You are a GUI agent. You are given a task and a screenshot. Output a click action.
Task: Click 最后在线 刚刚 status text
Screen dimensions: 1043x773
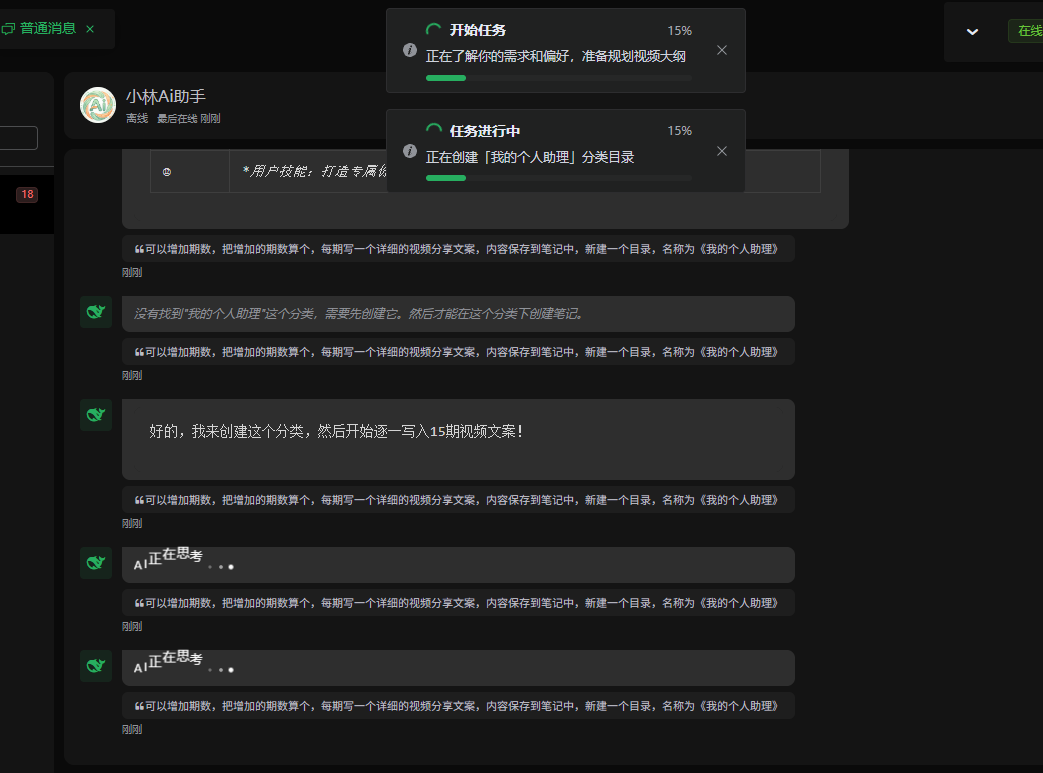pos(188,118)
